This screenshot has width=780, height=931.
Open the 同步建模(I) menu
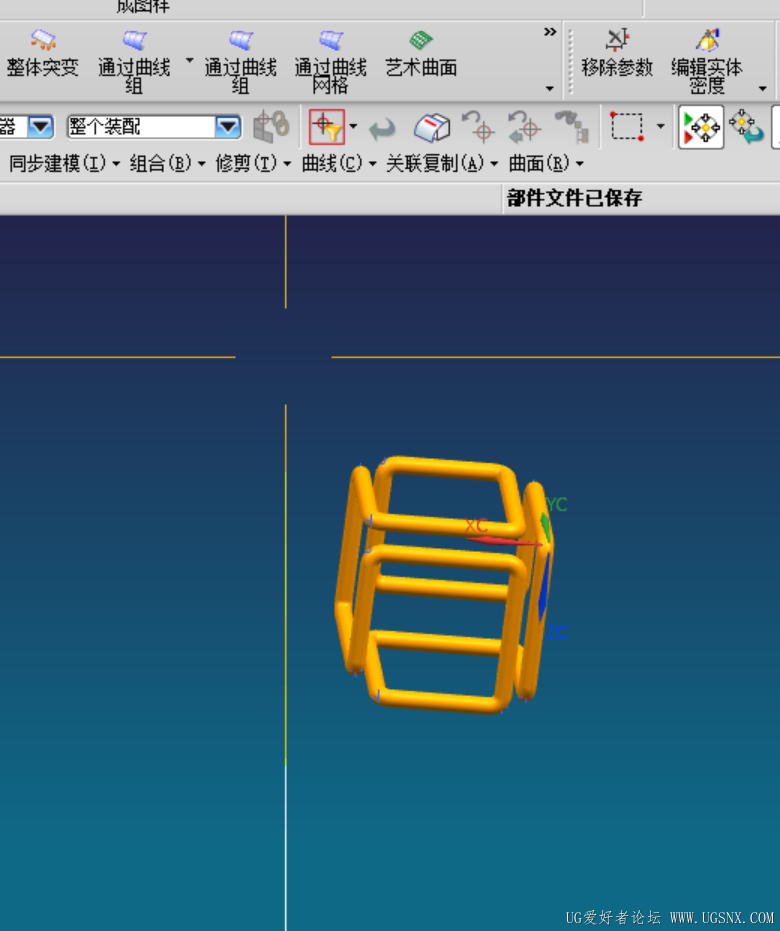(x=64, y=163)
